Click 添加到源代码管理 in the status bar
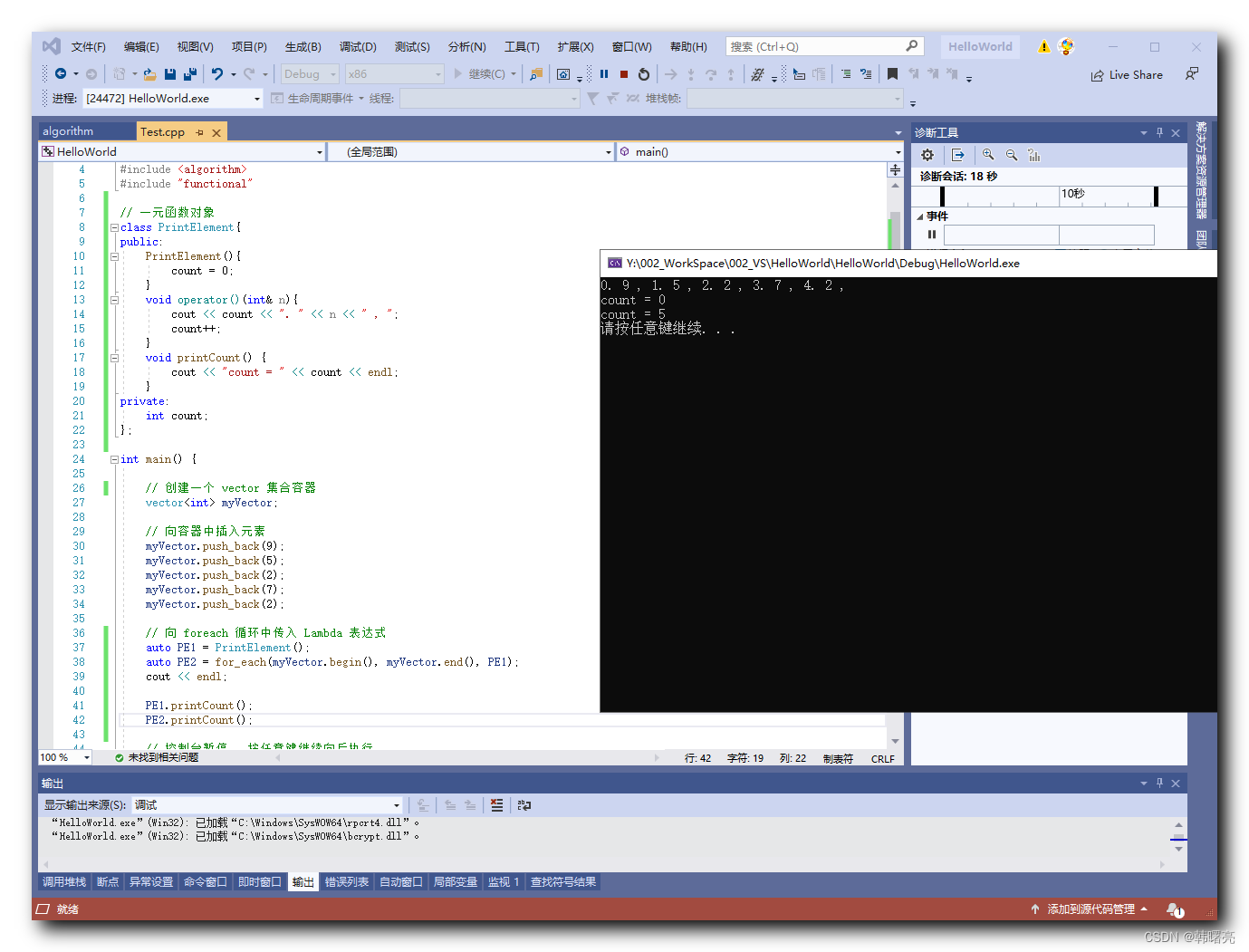1249x952 pixels. click(x=1090, y=909)
